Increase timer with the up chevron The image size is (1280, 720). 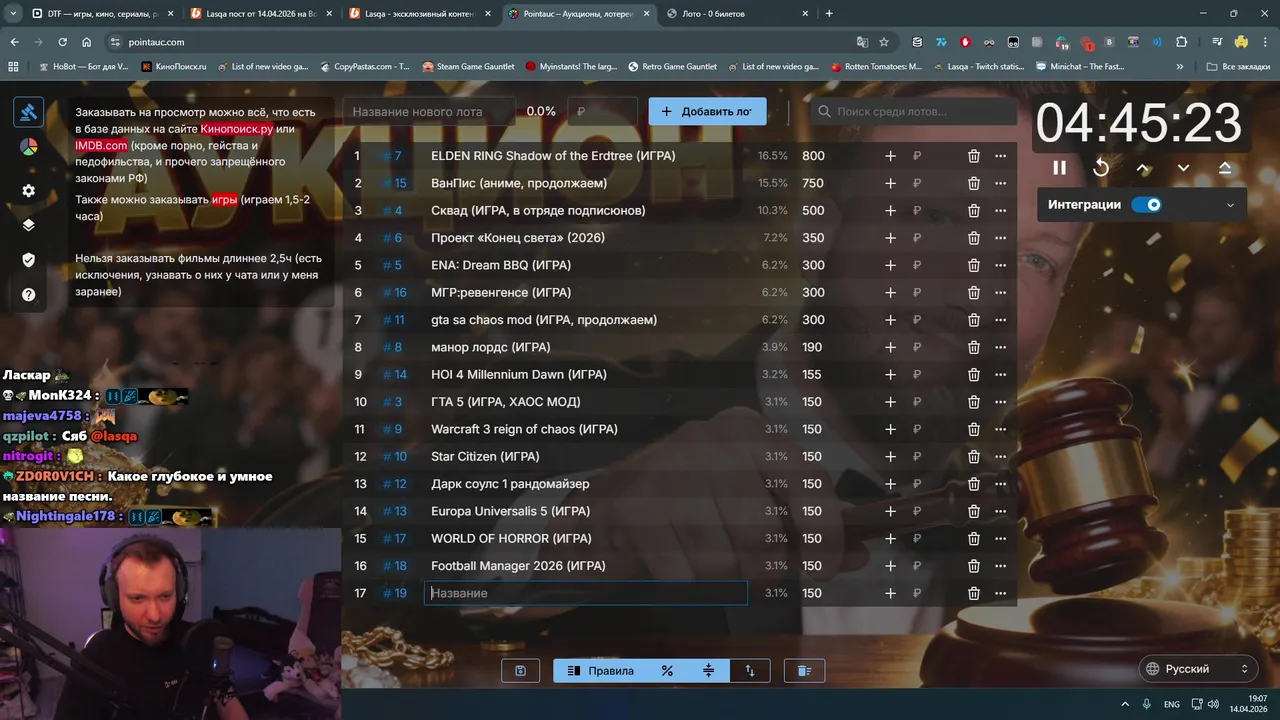pos(1143,168)
